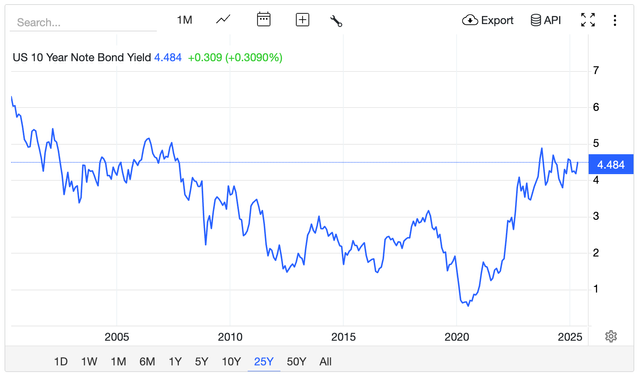Click the 2020 x-axis label
This screenshot has width=640, height=377.
point(457,337)
